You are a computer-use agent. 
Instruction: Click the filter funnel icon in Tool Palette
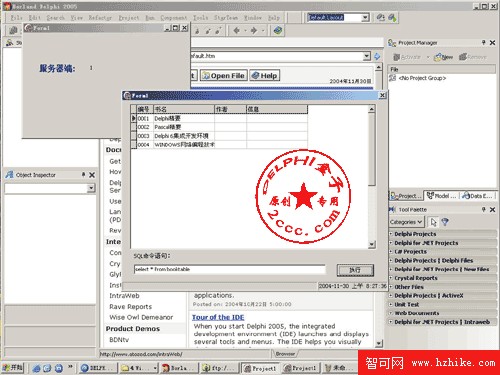pyautogui.click(x=445, y=222)
